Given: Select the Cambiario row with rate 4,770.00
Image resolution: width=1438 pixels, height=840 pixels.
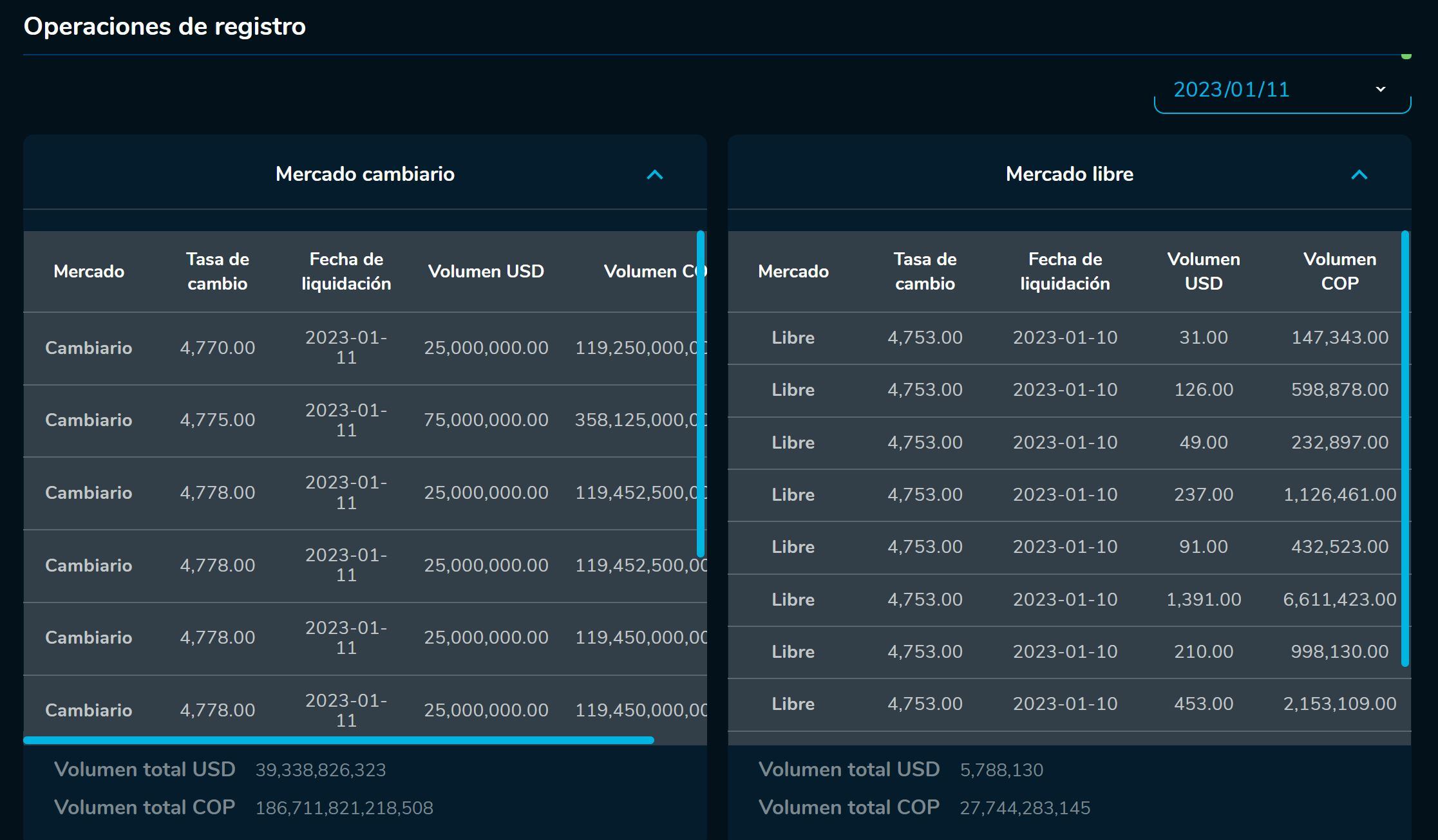Looking at the screenshot, I should pos(217,348).
